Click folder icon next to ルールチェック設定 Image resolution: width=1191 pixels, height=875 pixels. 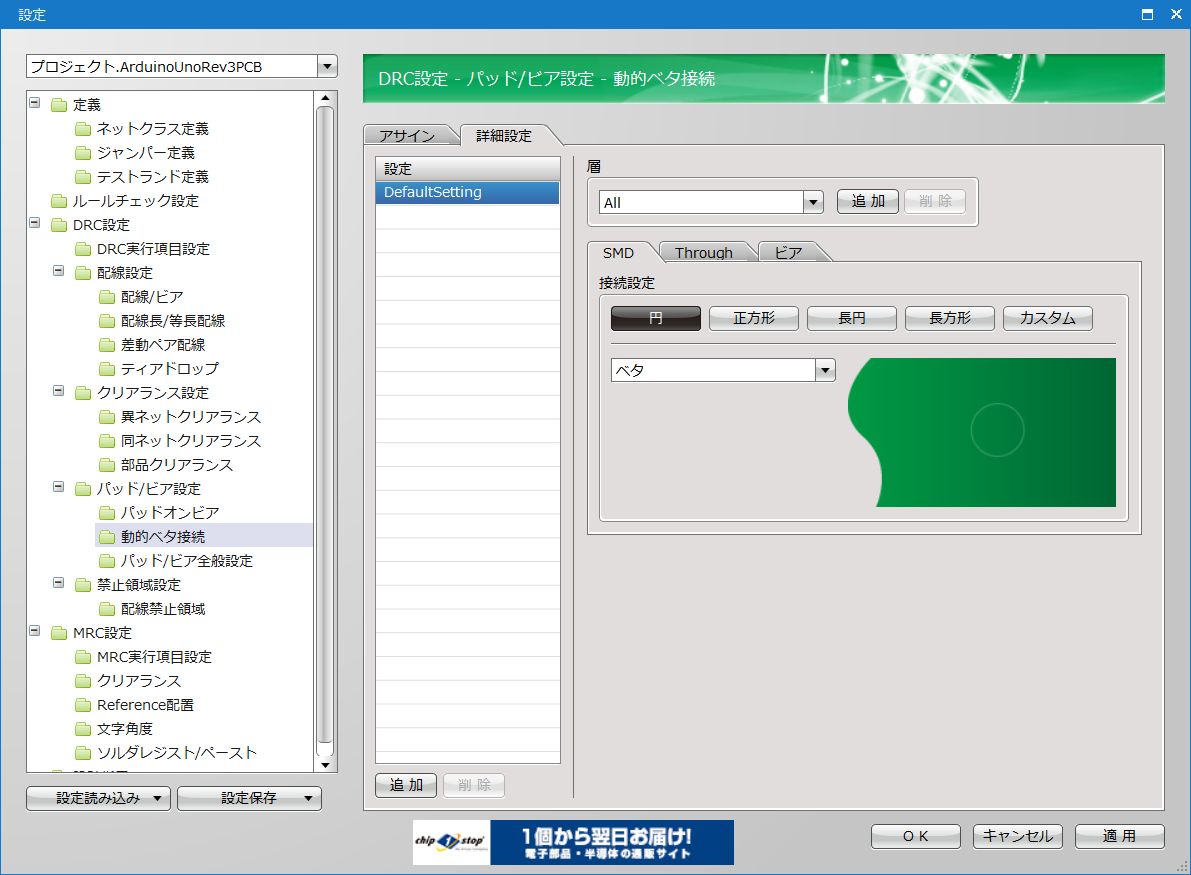[59, 201]
